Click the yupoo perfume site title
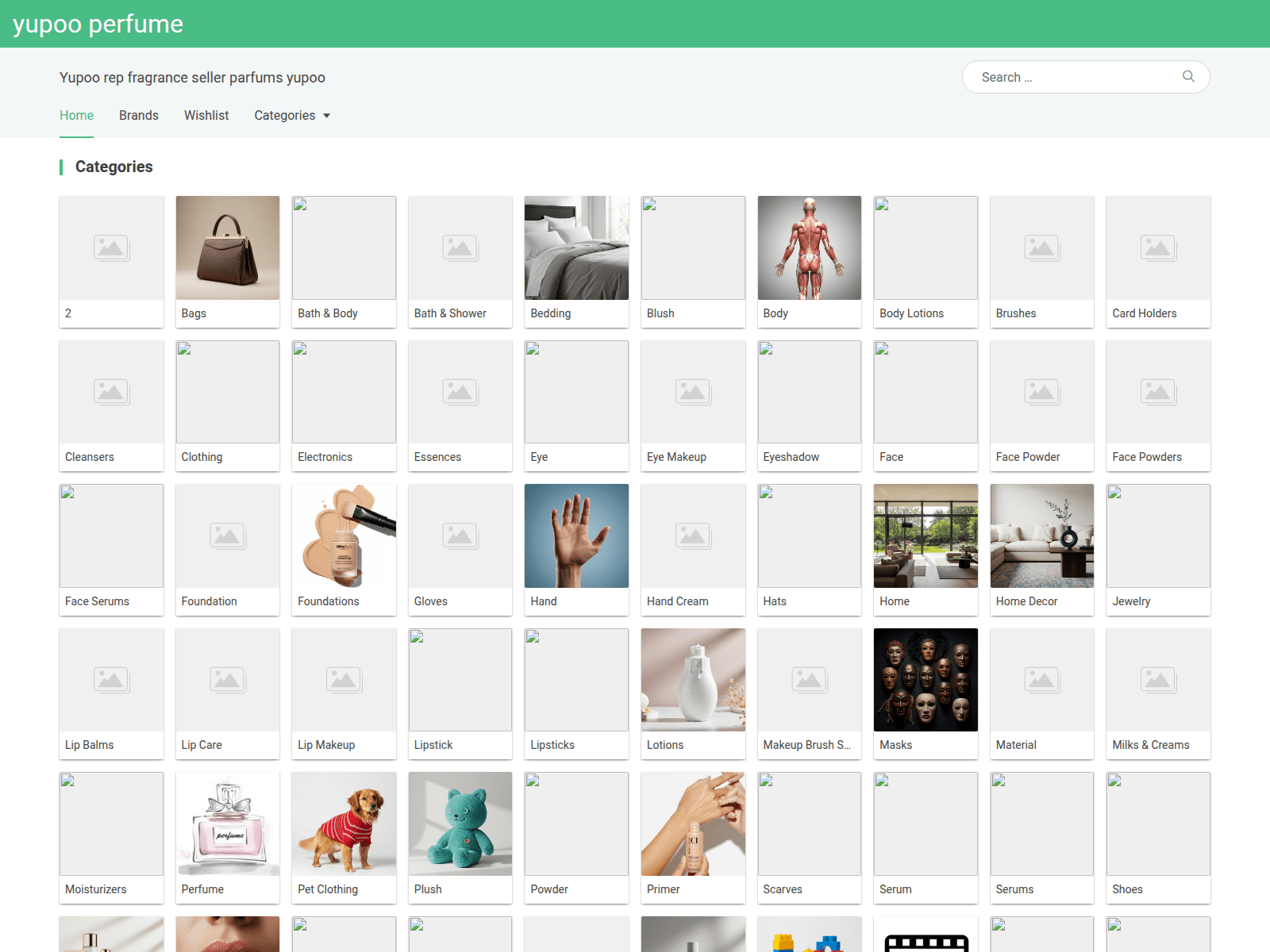This screenshot has width=1270, height=952. tap(98, 24)
